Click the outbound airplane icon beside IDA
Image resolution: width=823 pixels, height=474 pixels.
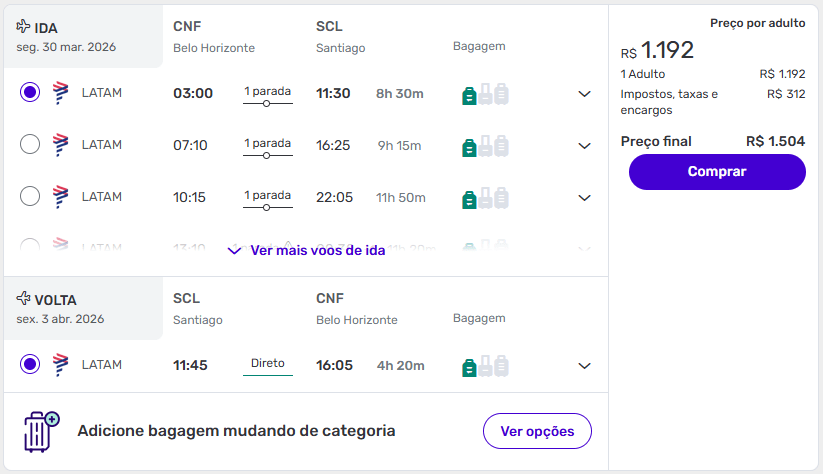pos(23,28)
